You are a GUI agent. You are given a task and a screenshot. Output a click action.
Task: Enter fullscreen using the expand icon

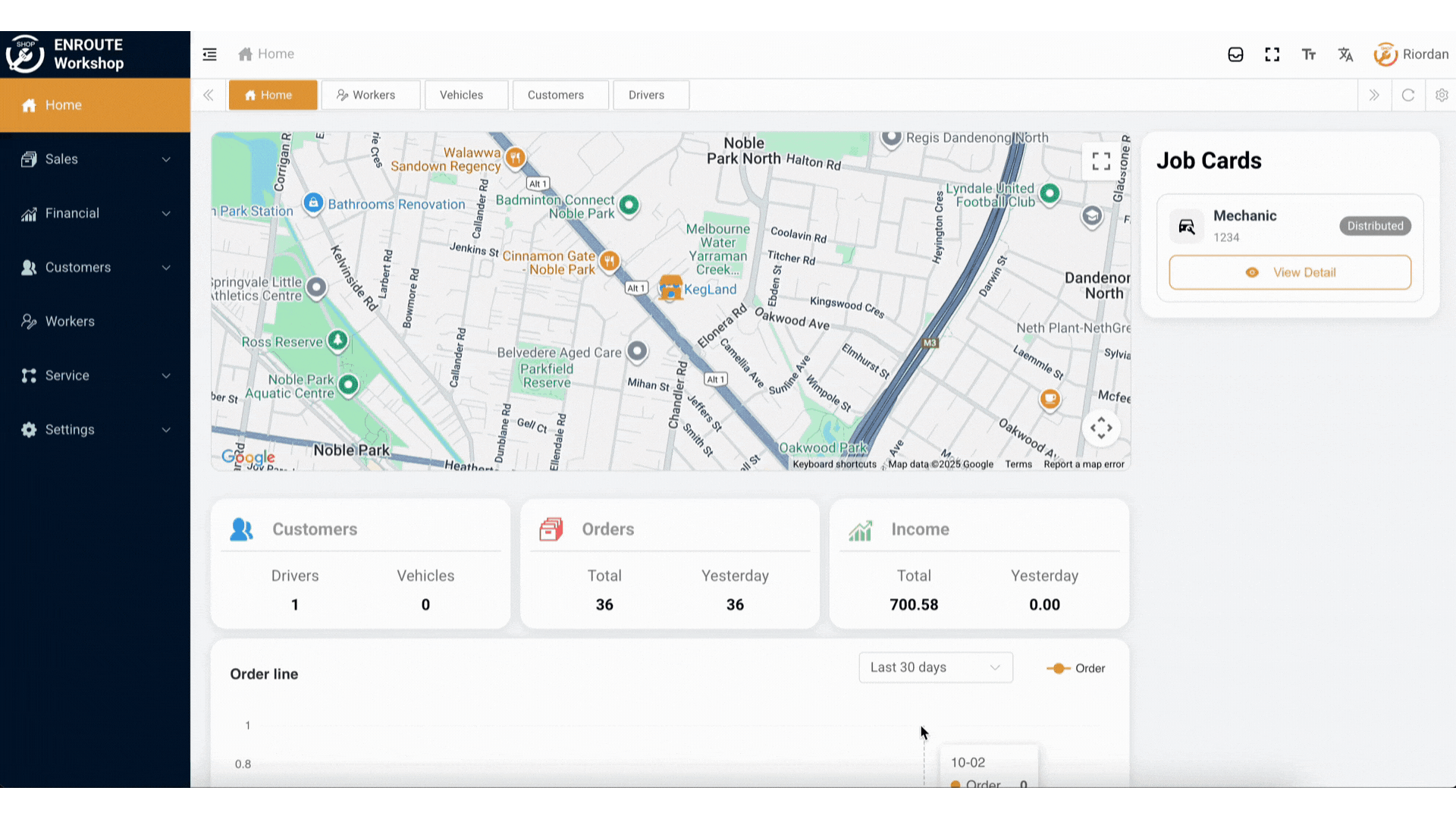(1272, 54)
